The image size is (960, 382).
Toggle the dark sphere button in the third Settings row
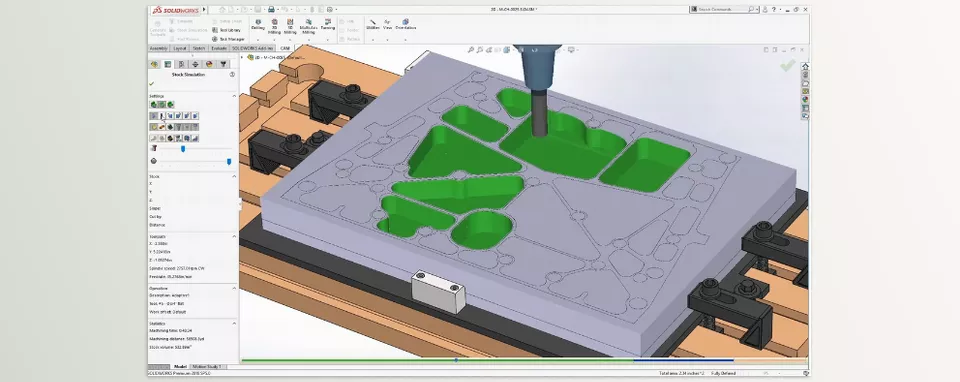(x=170, y=127)
